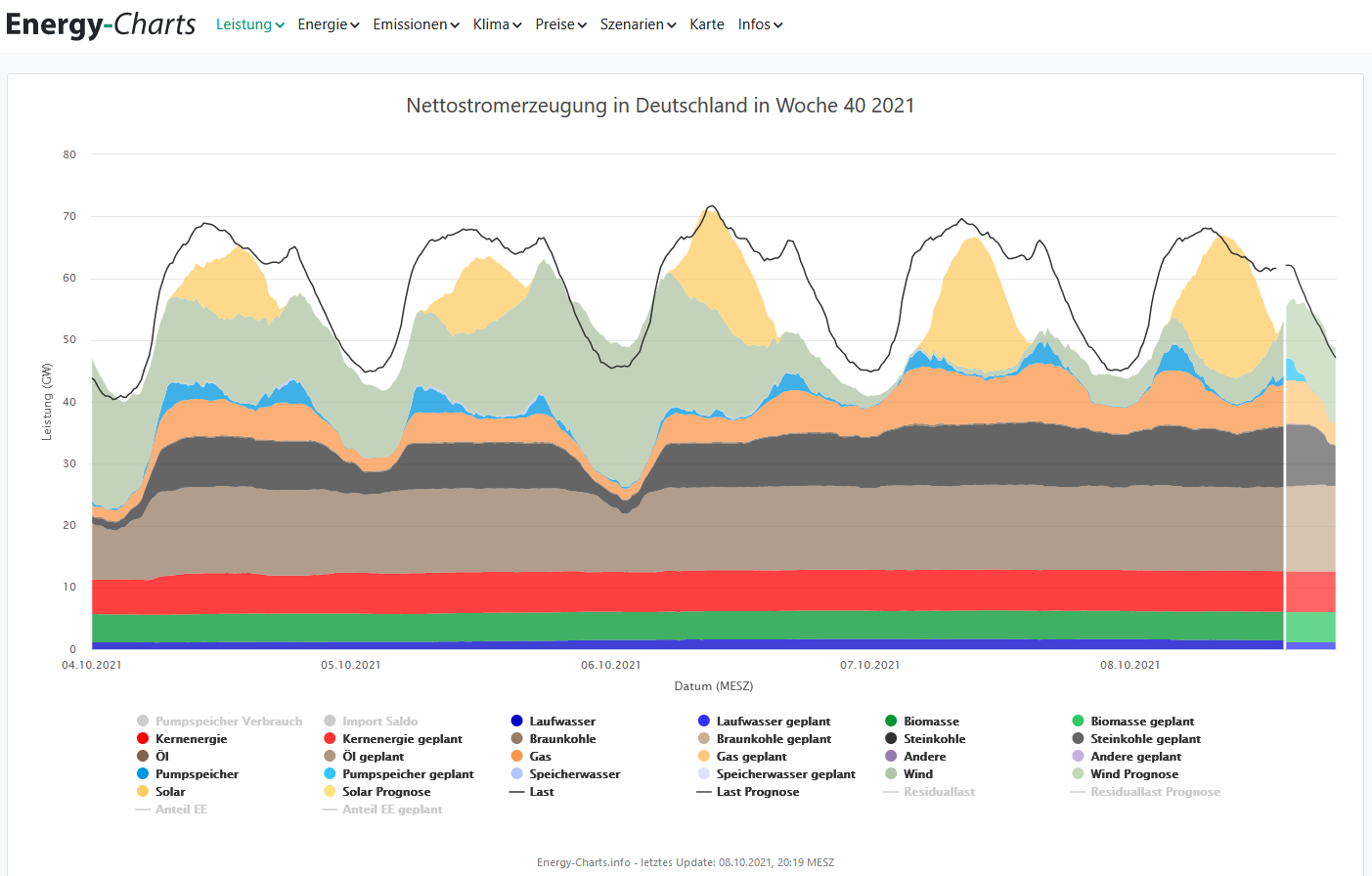Click the Leistung (GW) y-axis title
Screen dimensions: 1372x876
[46, 402]
